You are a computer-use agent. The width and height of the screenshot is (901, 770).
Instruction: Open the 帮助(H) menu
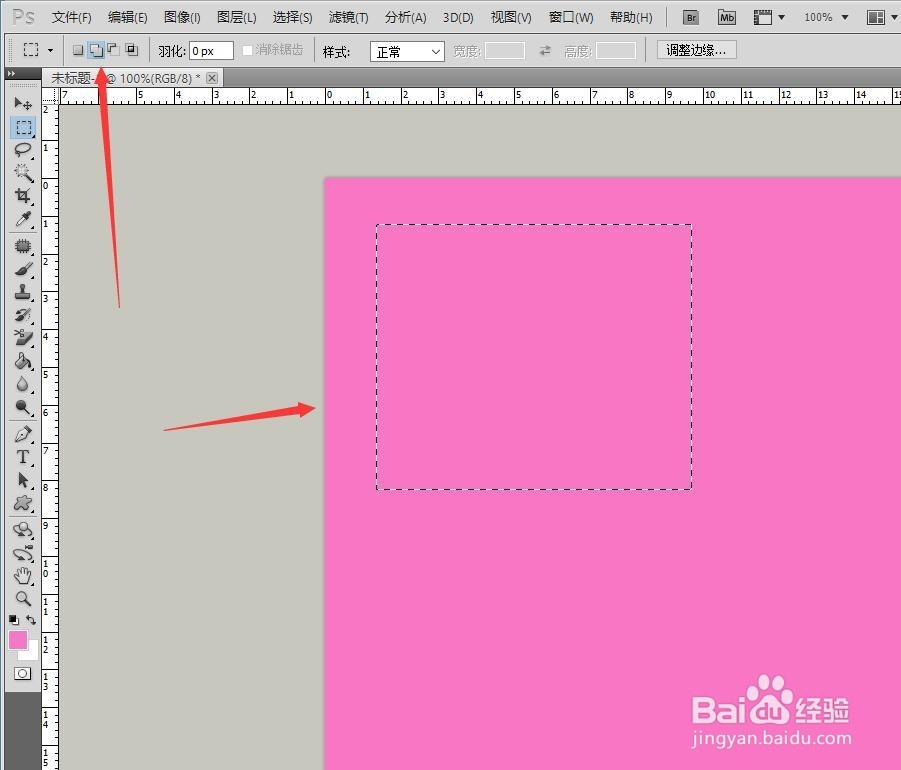click(631, 17)
